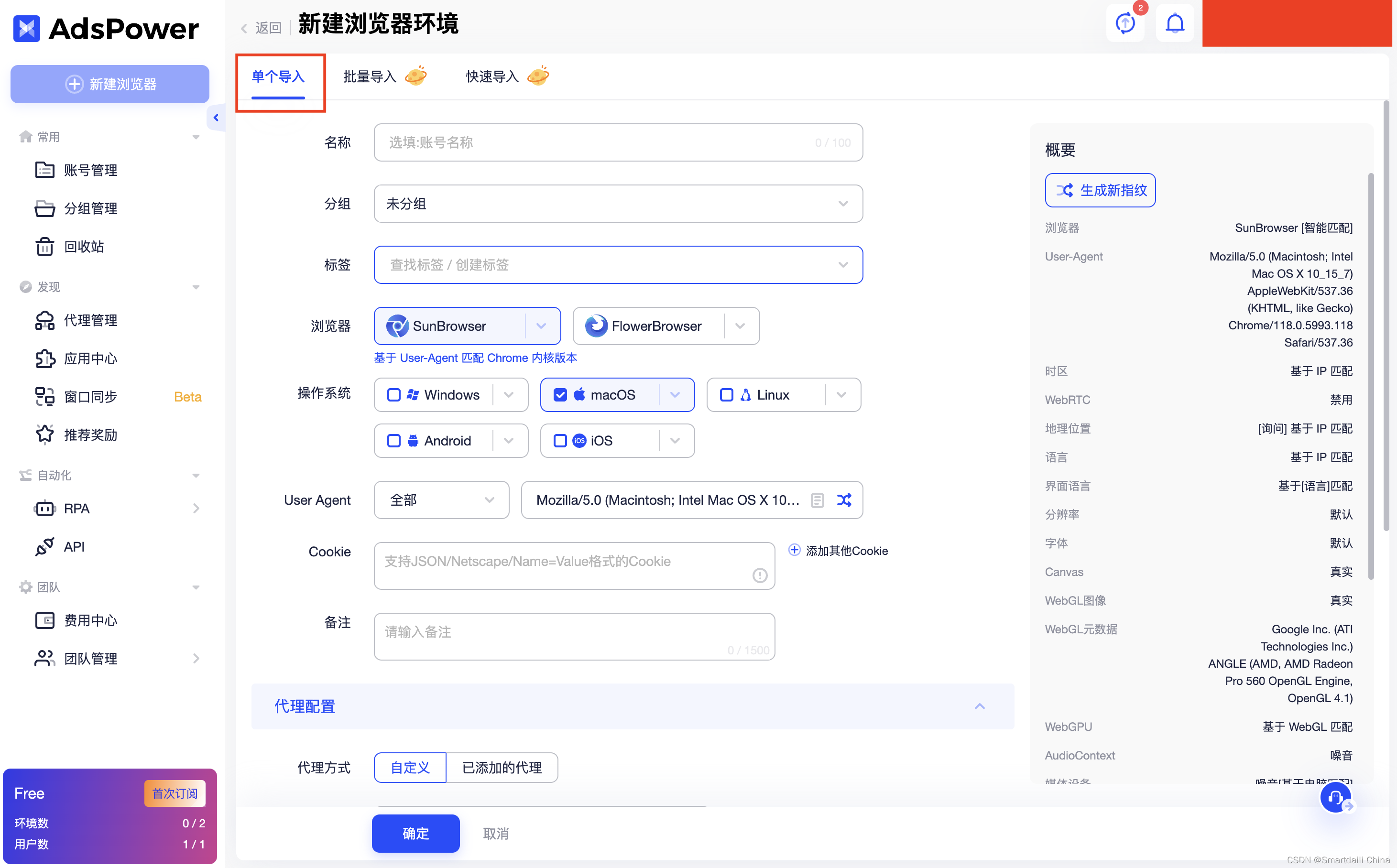This screenshot has width=1397, height=868.
Task: Click 生成新指纹 button
Action: [x=1100, y=190]
